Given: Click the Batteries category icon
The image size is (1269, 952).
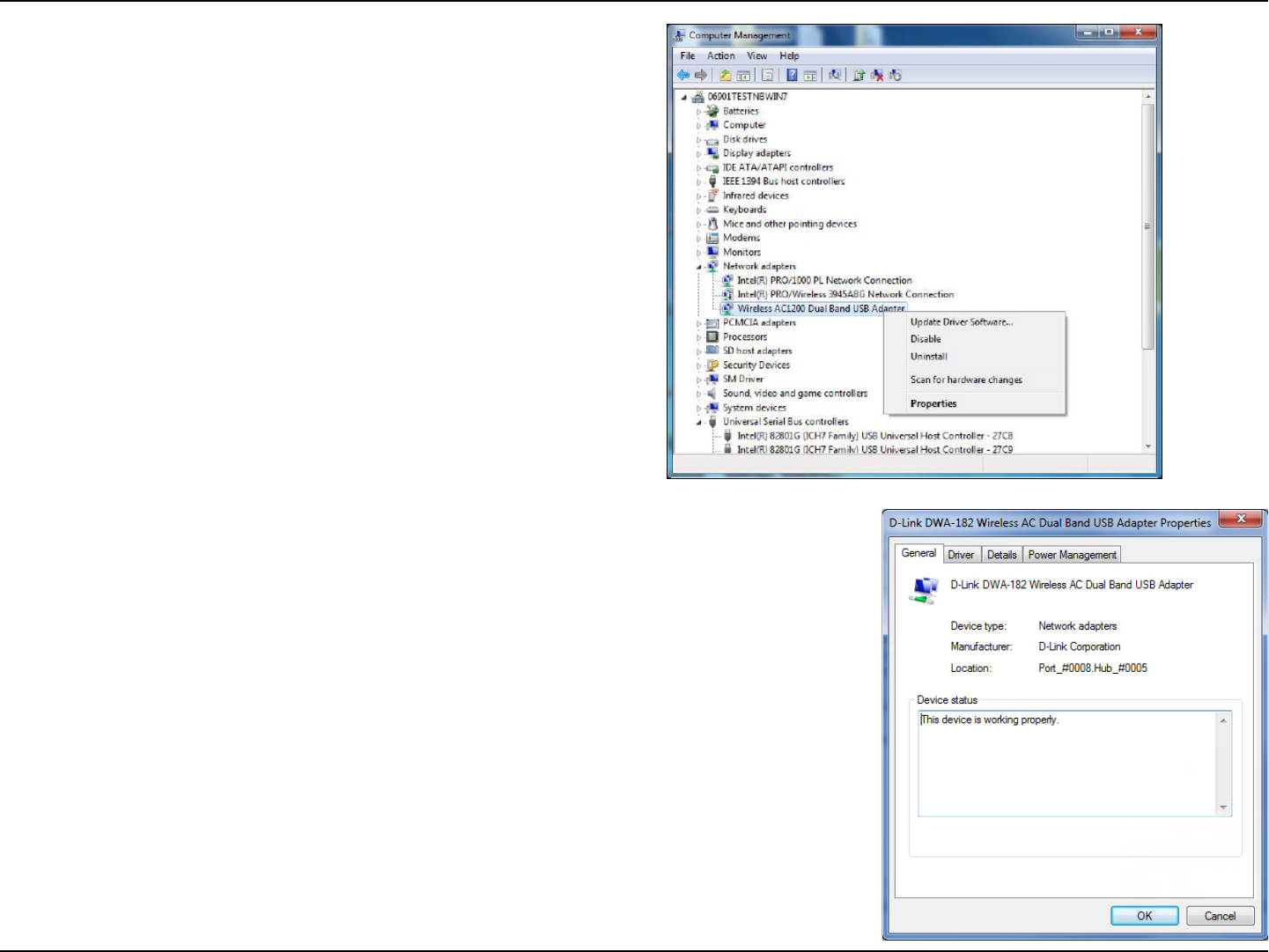Looking at the screenshot, I should 712,111.
